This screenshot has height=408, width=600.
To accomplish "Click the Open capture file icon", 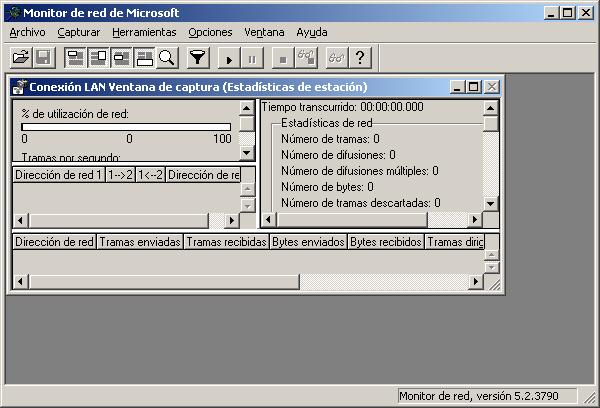I will click(x=20, y=58).
